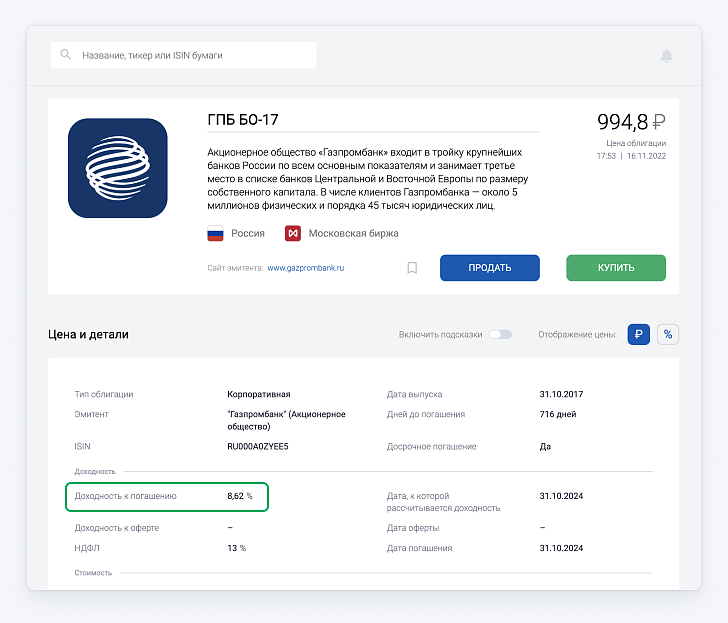
Task: Focus the name, ticker or ISIN search field
Action: click(x=183, y=55)
